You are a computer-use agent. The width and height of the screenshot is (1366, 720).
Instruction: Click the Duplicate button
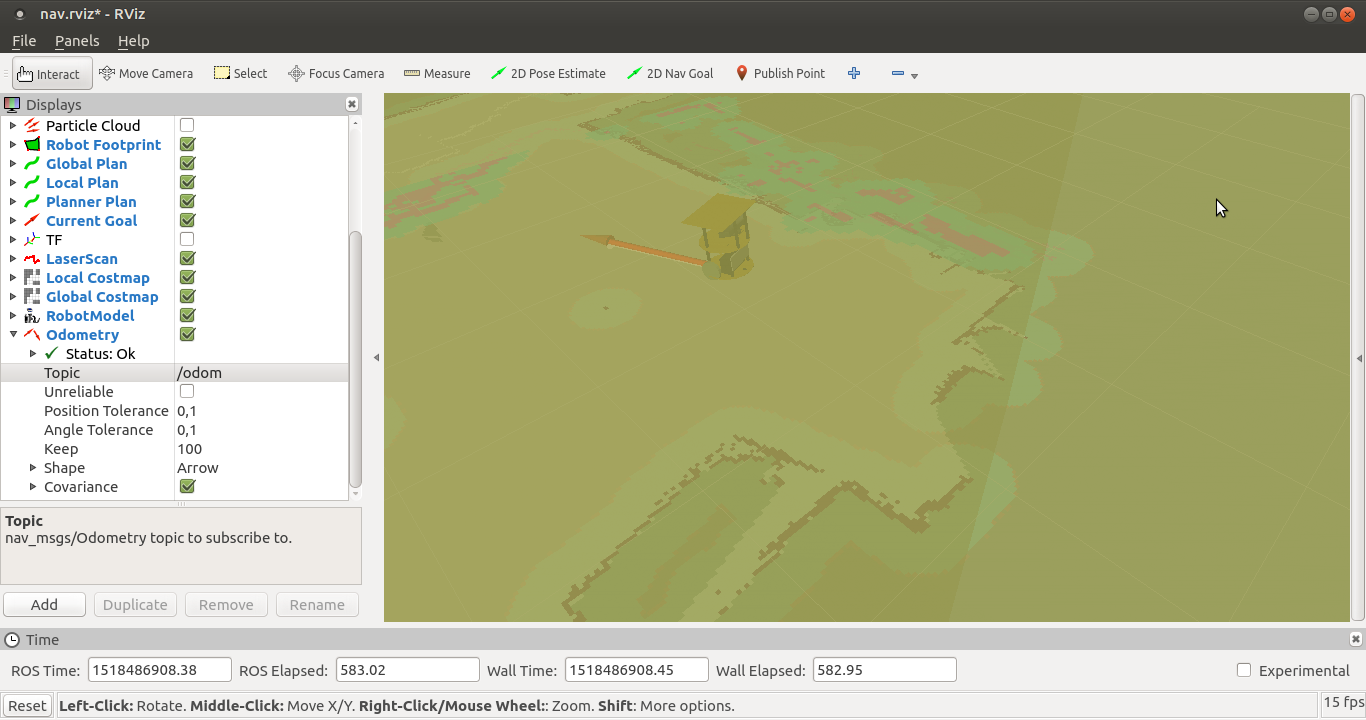point(135,604)
